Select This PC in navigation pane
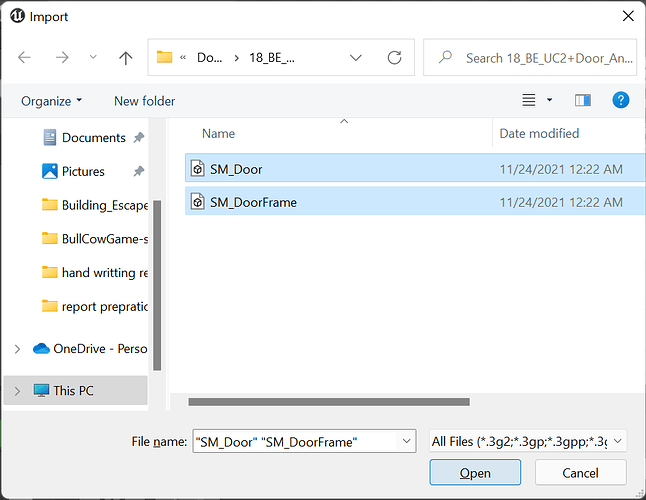This screenshot has height=500, width=646. [73, 390]
